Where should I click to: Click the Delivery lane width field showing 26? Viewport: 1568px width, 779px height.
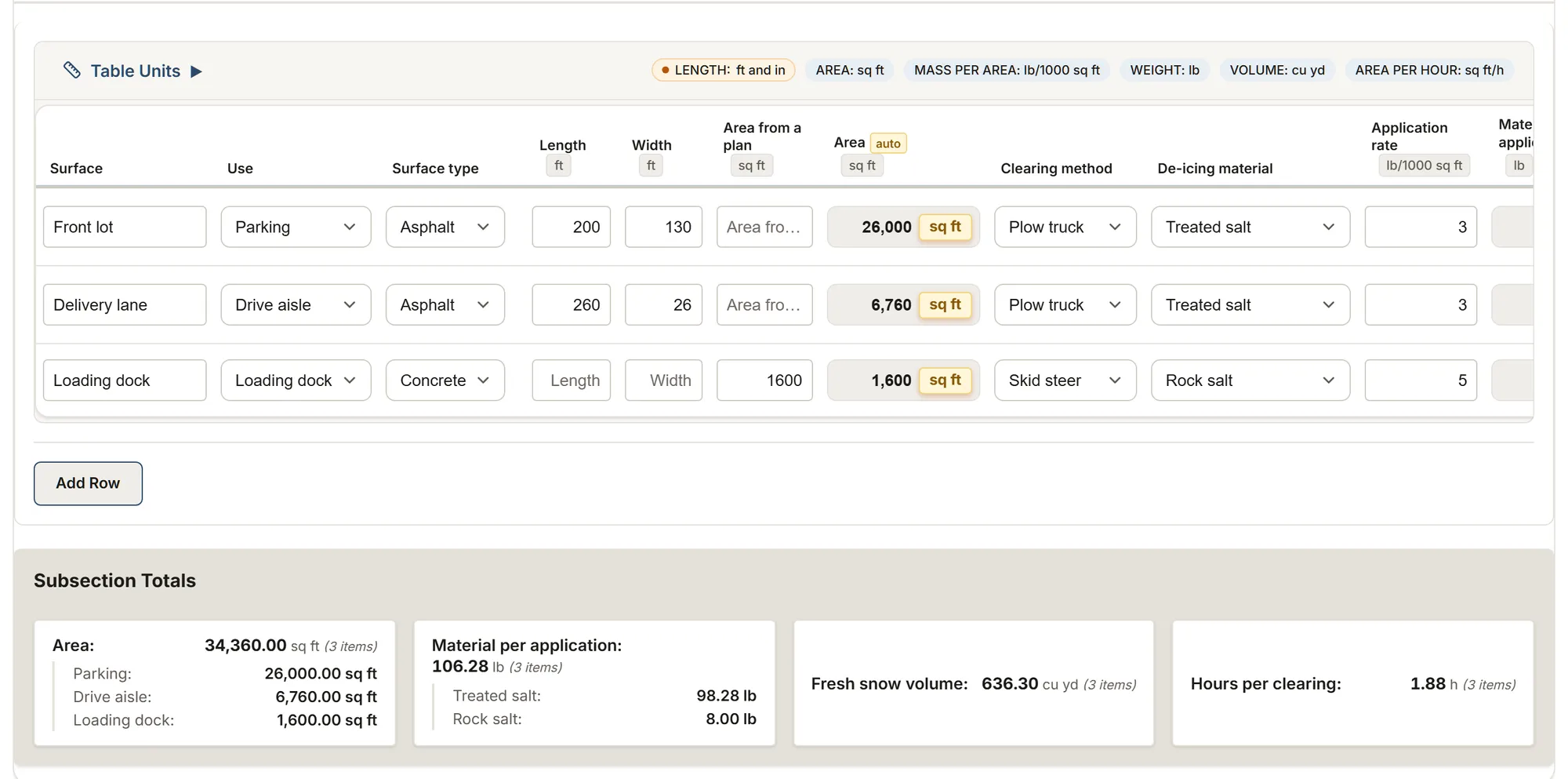click(663, 304)
